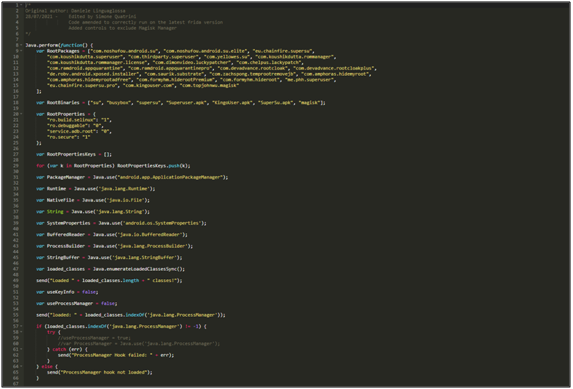This screenshot has width=573, height=389.
Task: Collapse the try block fold at line 58
Action: (x=21, y=332)
